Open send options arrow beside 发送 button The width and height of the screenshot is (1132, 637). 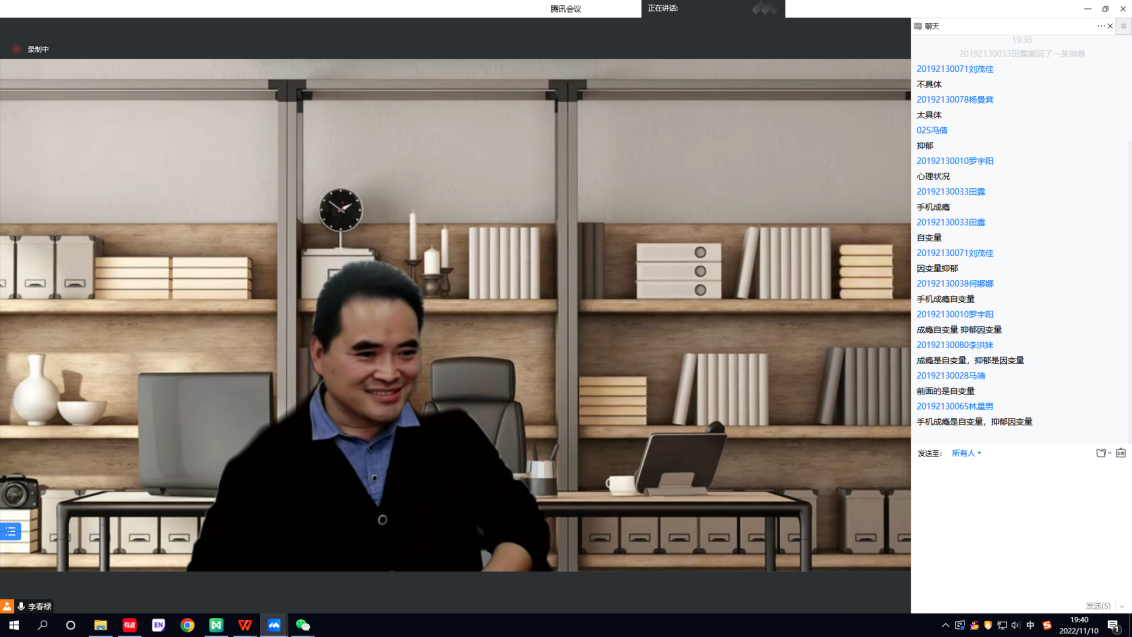[1122, 606]
